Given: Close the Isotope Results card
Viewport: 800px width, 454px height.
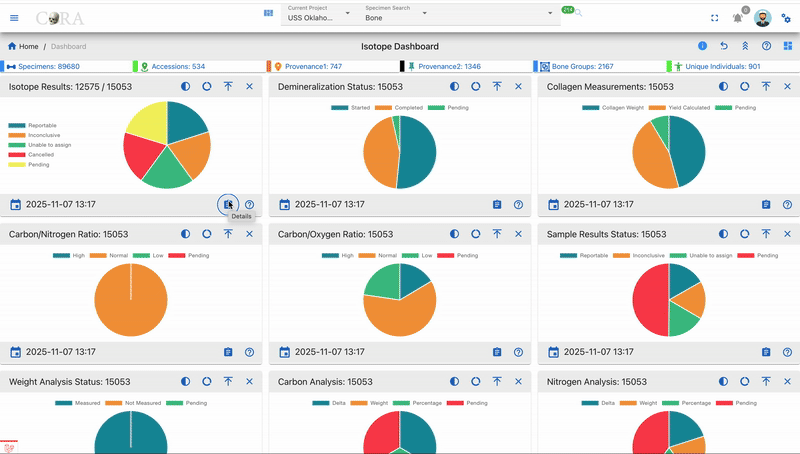Looking at the screenshot, I should [249, 86].
